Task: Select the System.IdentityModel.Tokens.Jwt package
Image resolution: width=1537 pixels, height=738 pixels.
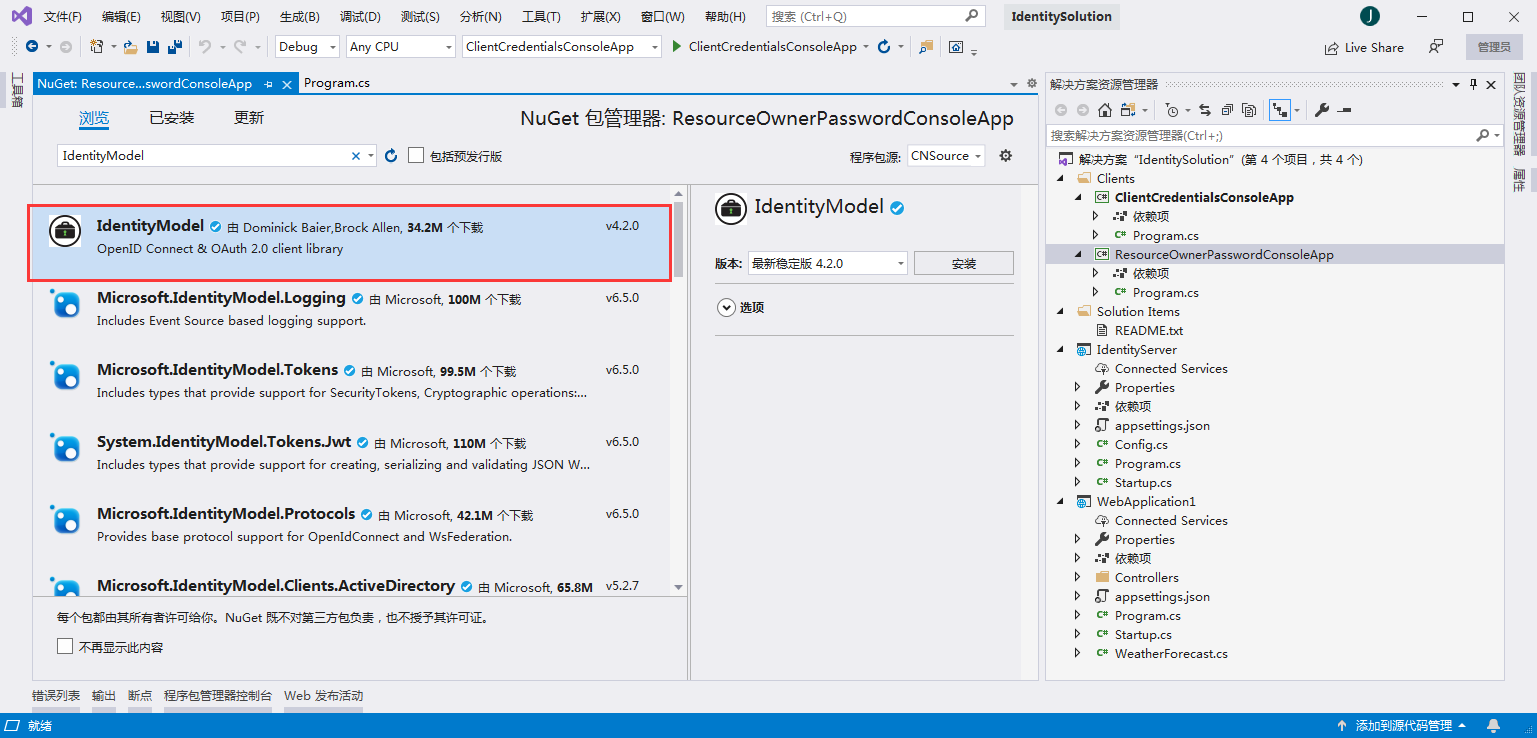Action: tap(352, 452)
